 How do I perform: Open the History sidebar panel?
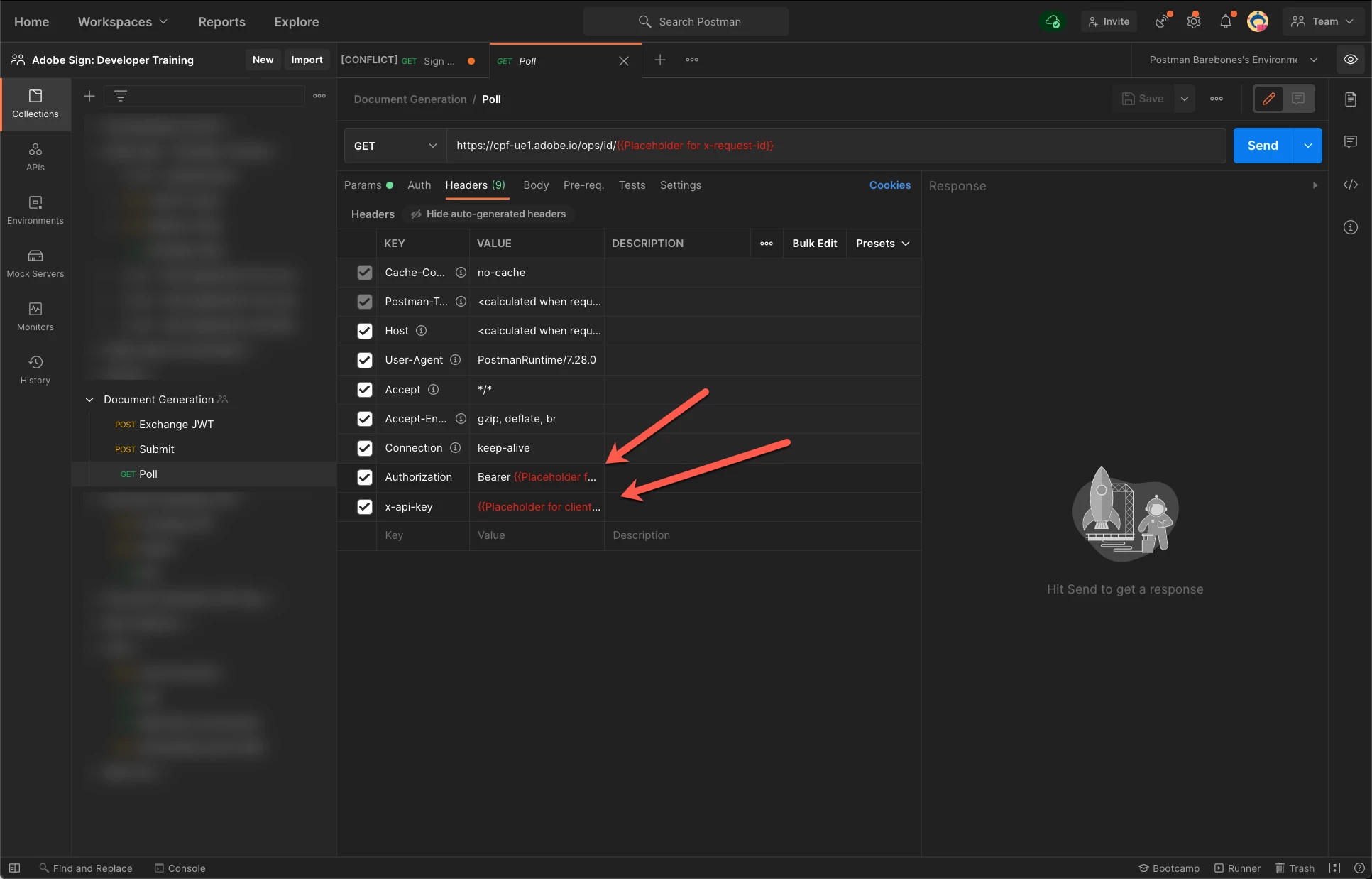tap(35, 369)
